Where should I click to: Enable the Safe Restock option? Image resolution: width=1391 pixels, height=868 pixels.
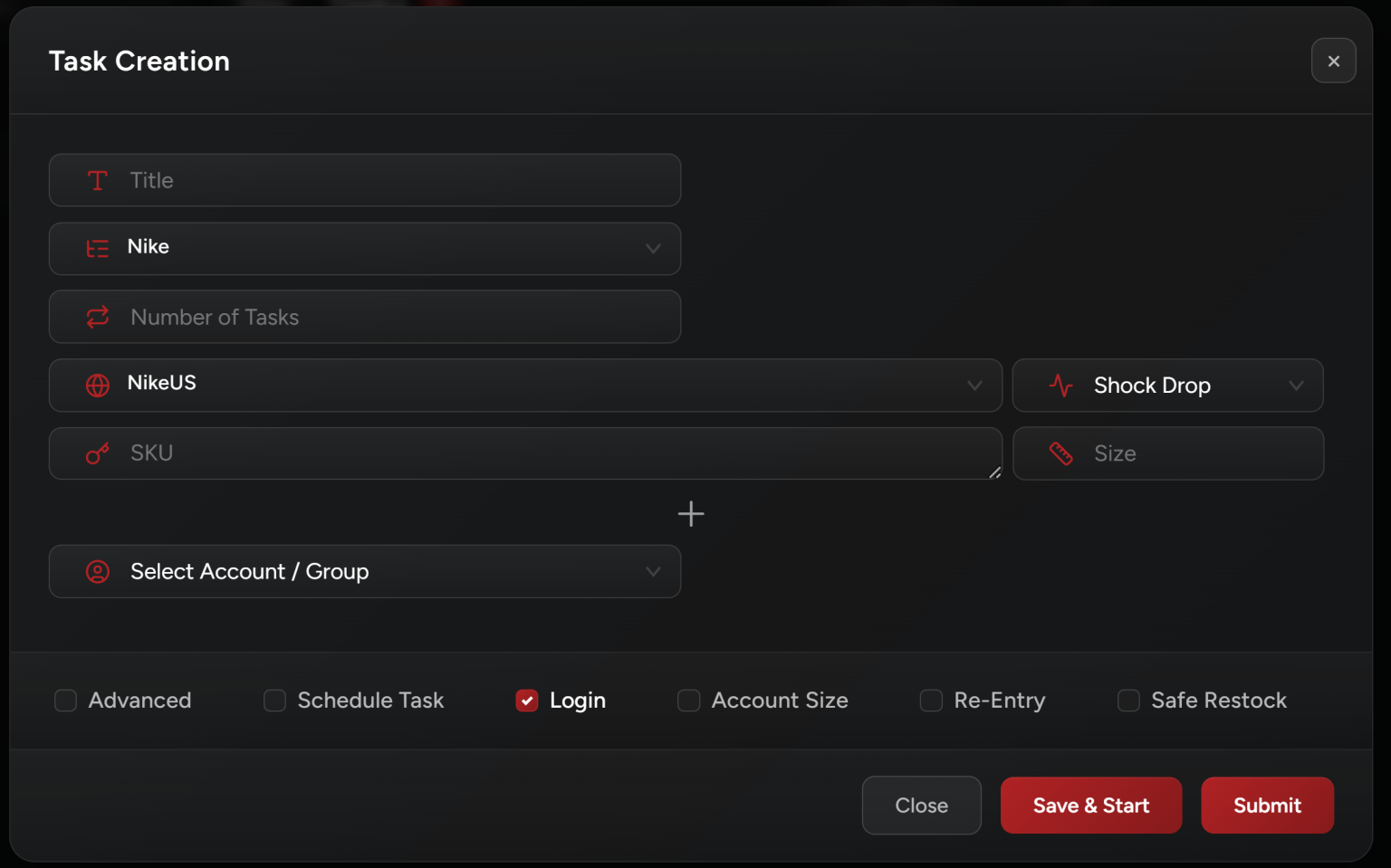[1128, 701]
